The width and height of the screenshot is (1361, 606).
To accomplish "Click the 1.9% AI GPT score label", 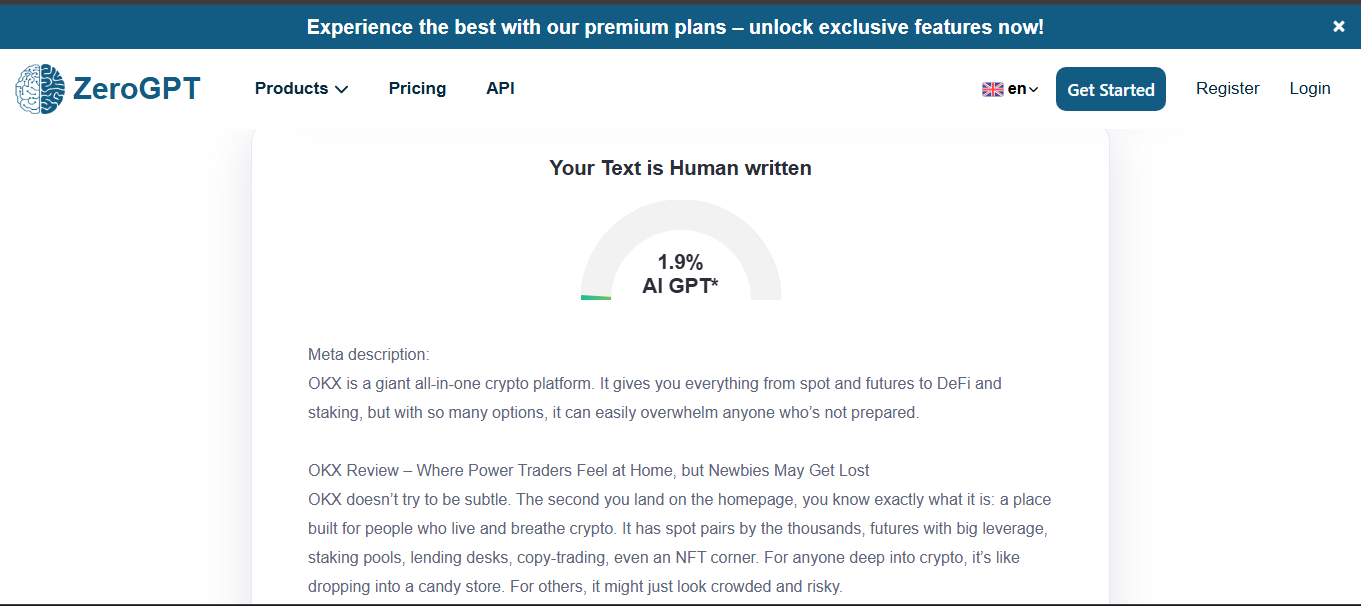I will (680, 274).
